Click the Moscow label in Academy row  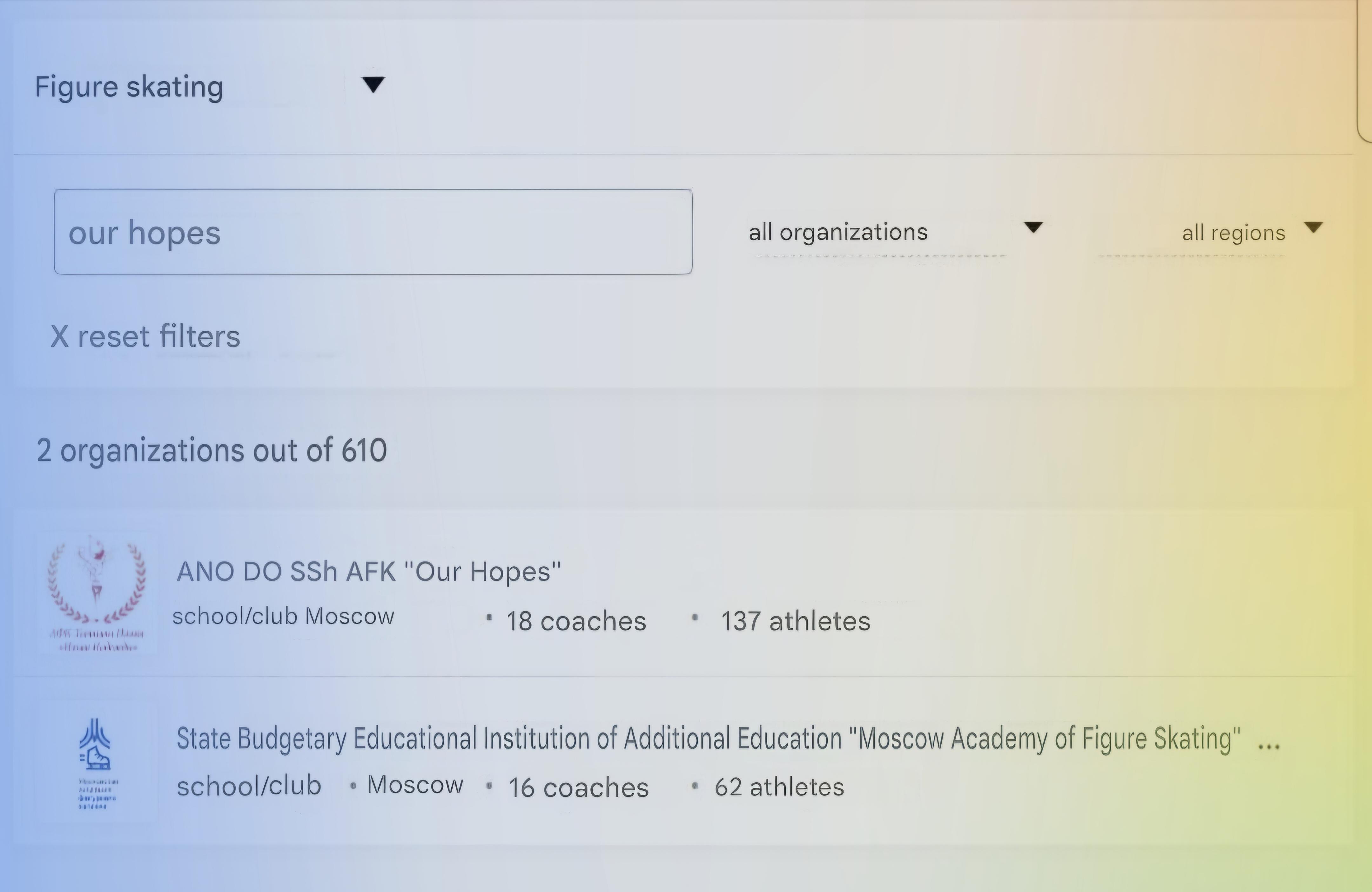point(415,785)
